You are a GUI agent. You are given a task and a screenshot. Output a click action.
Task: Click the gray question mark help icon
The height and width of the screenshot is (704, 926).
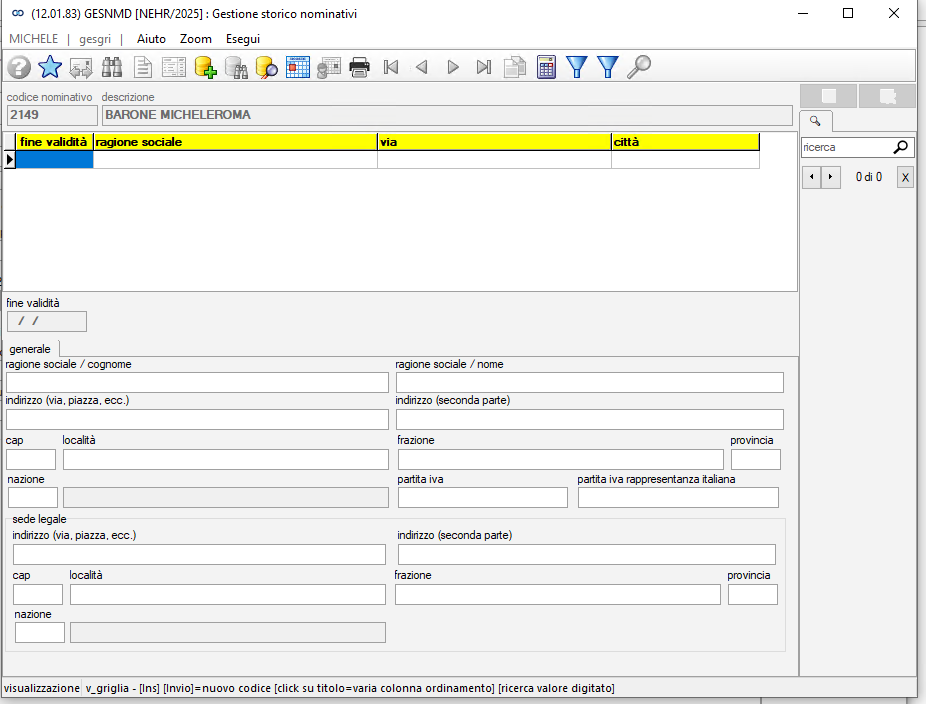[x=19, y=67]
